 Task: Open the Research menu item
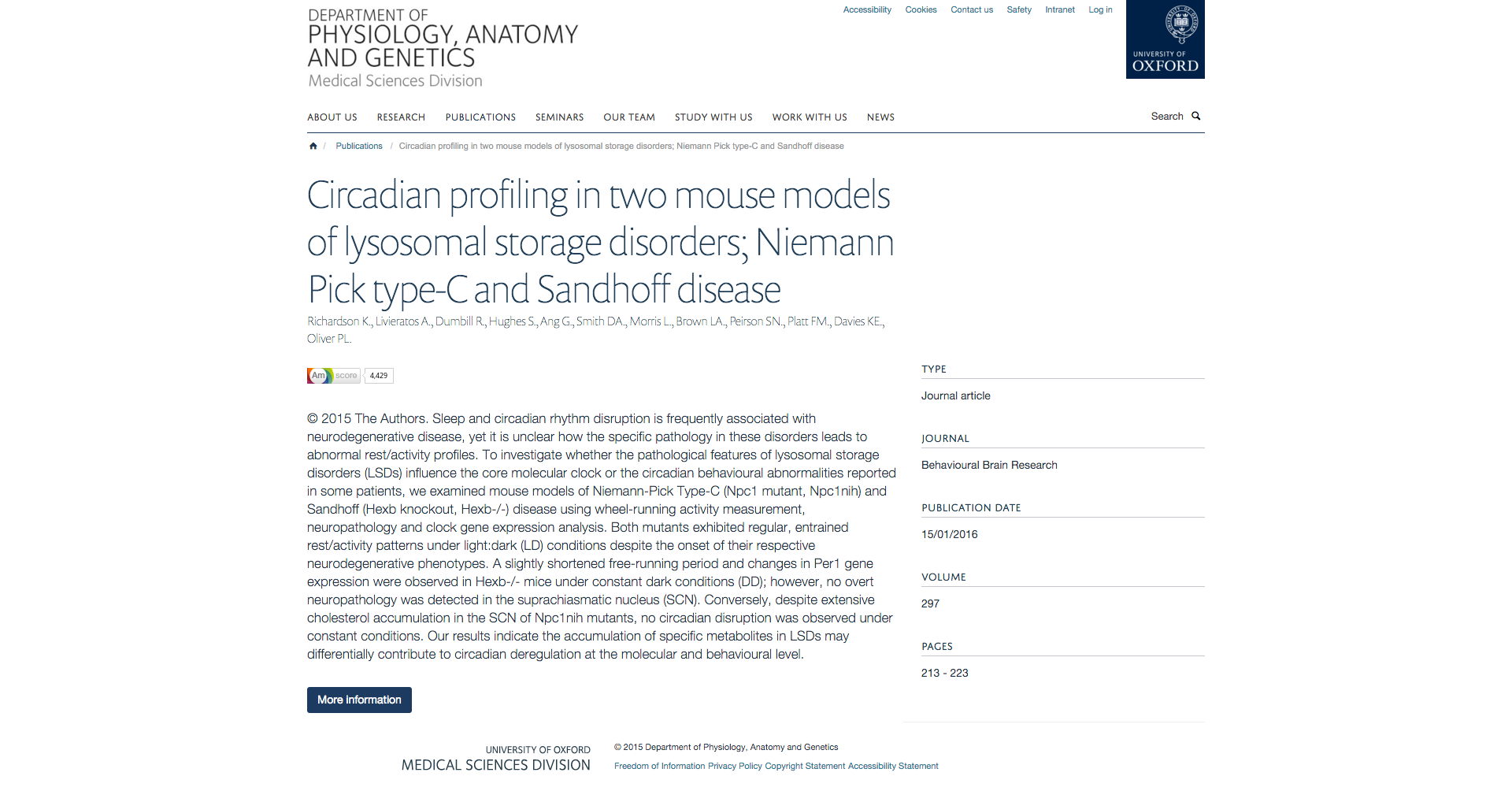click(401, 117)
